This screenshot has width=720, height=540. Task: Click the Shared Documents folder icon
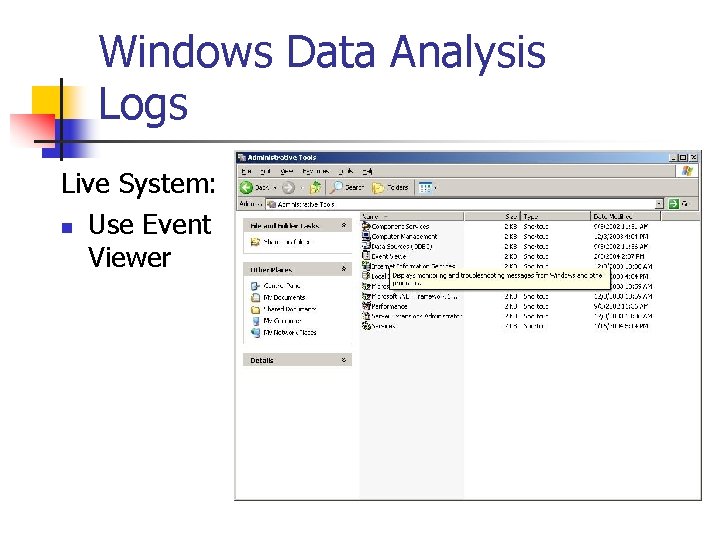255,309
